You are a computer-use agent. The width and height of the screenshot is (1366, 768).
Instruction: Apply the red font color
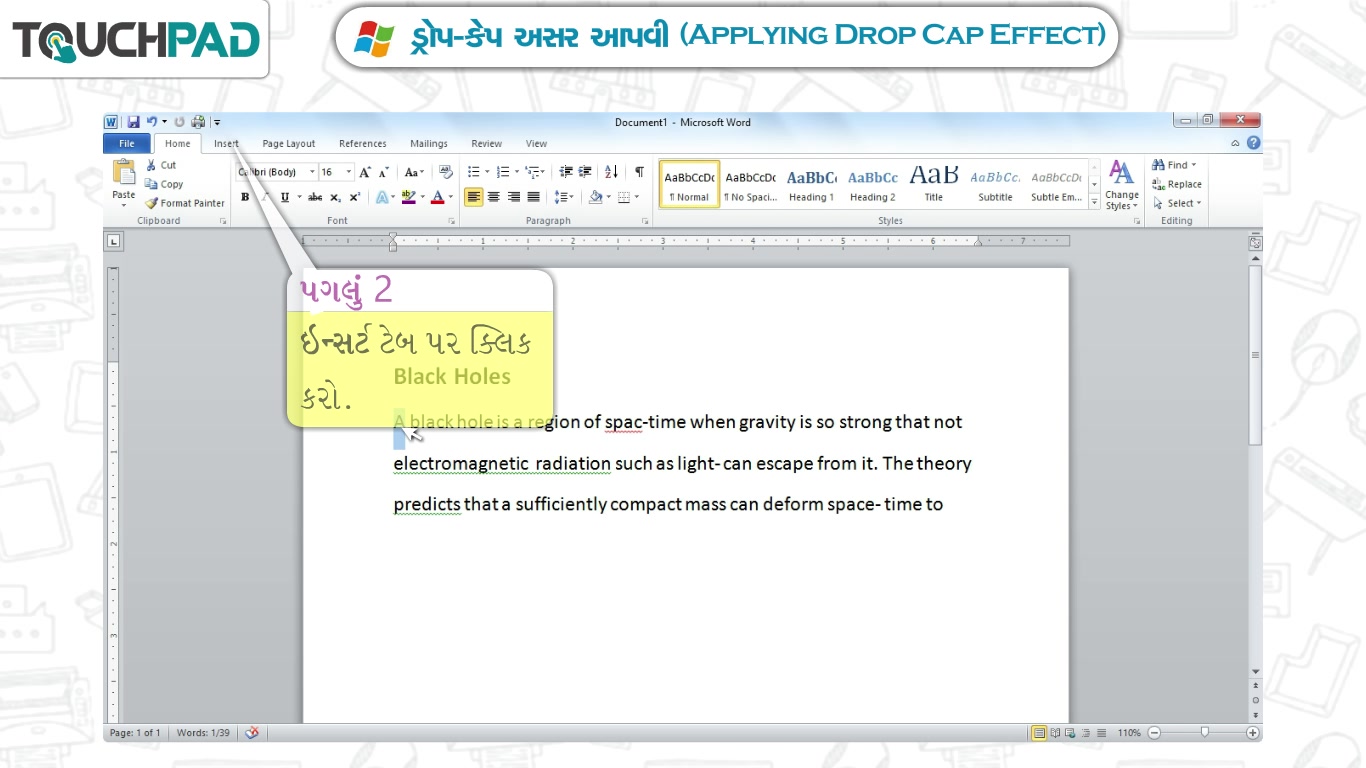(x=437, y=197)
